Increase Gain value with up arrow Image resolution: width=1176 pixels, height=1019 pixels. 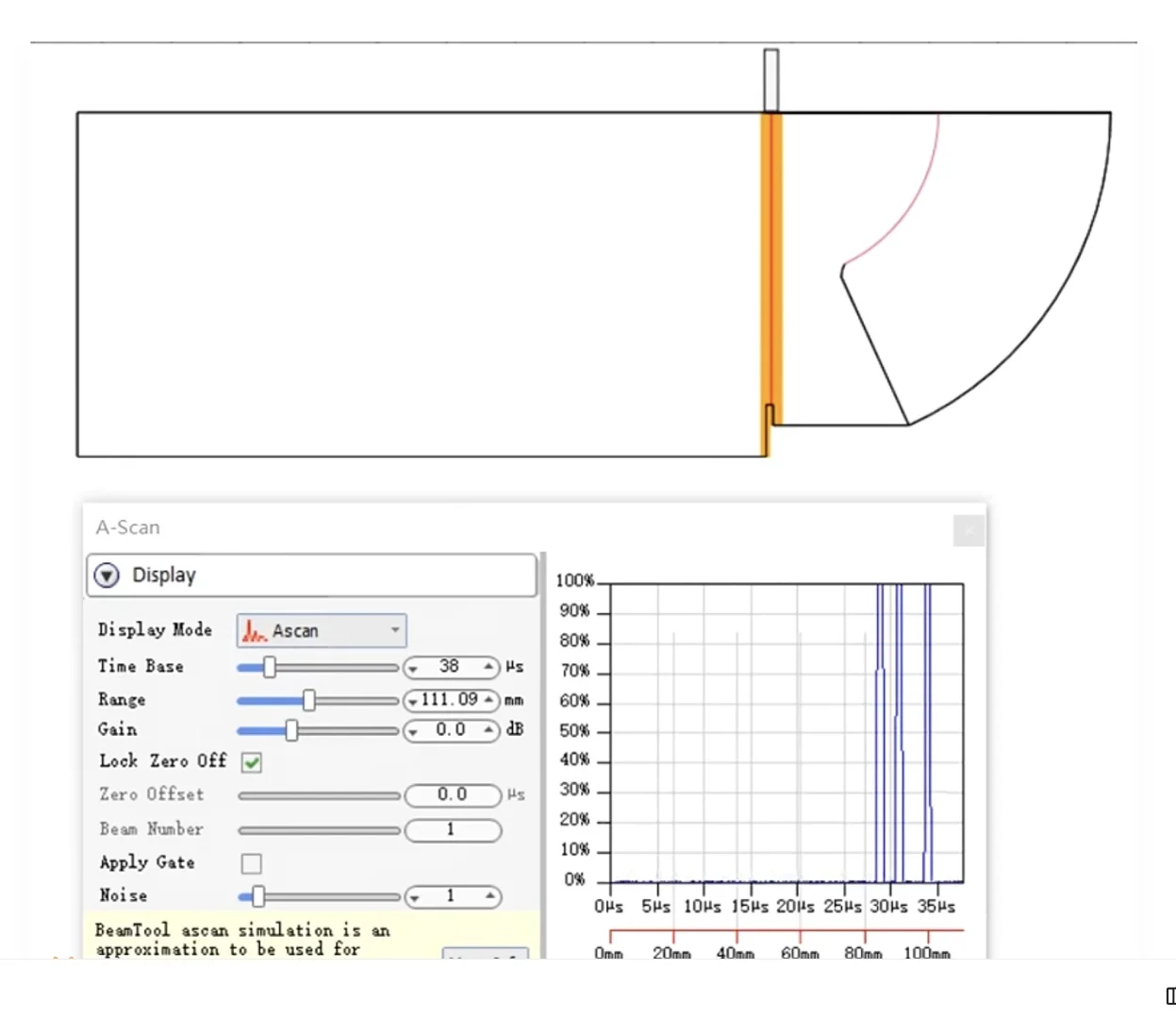489,730
